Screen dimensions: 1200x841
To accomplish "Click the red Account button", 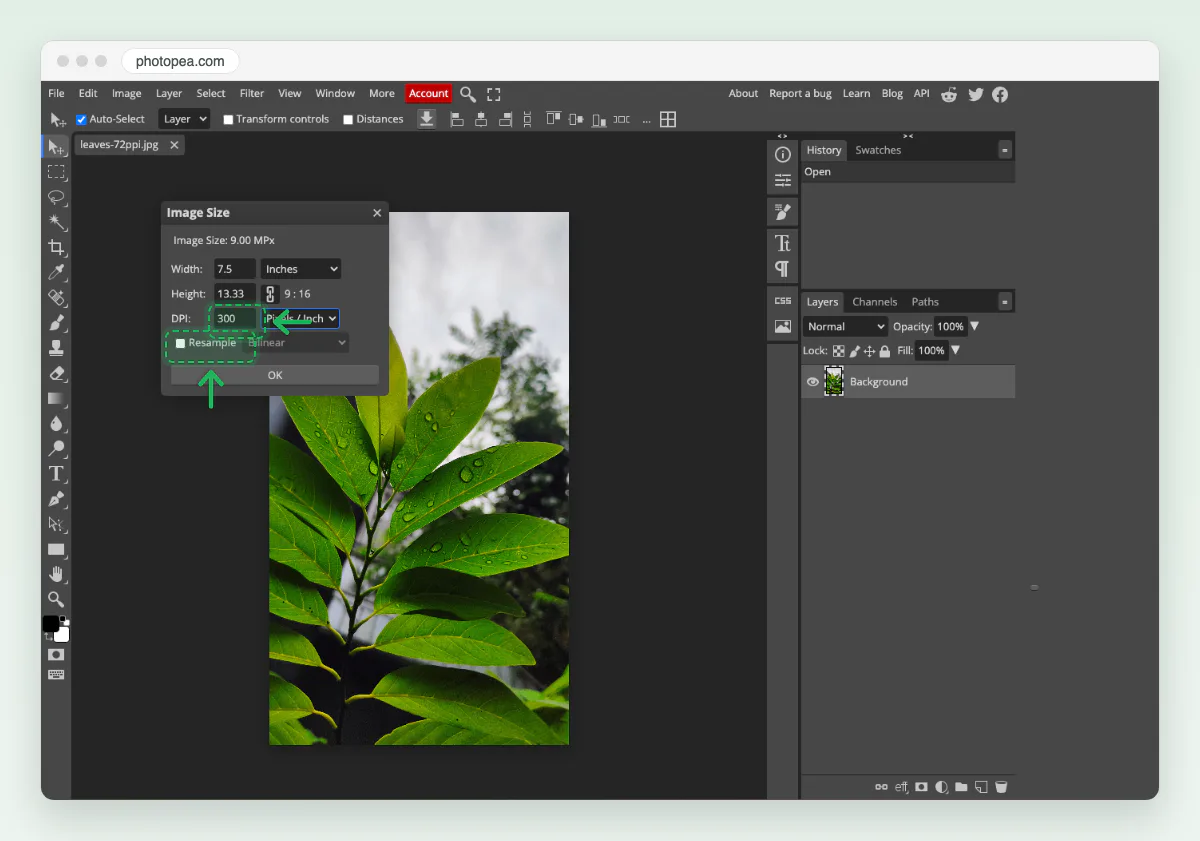I will 429,94.
